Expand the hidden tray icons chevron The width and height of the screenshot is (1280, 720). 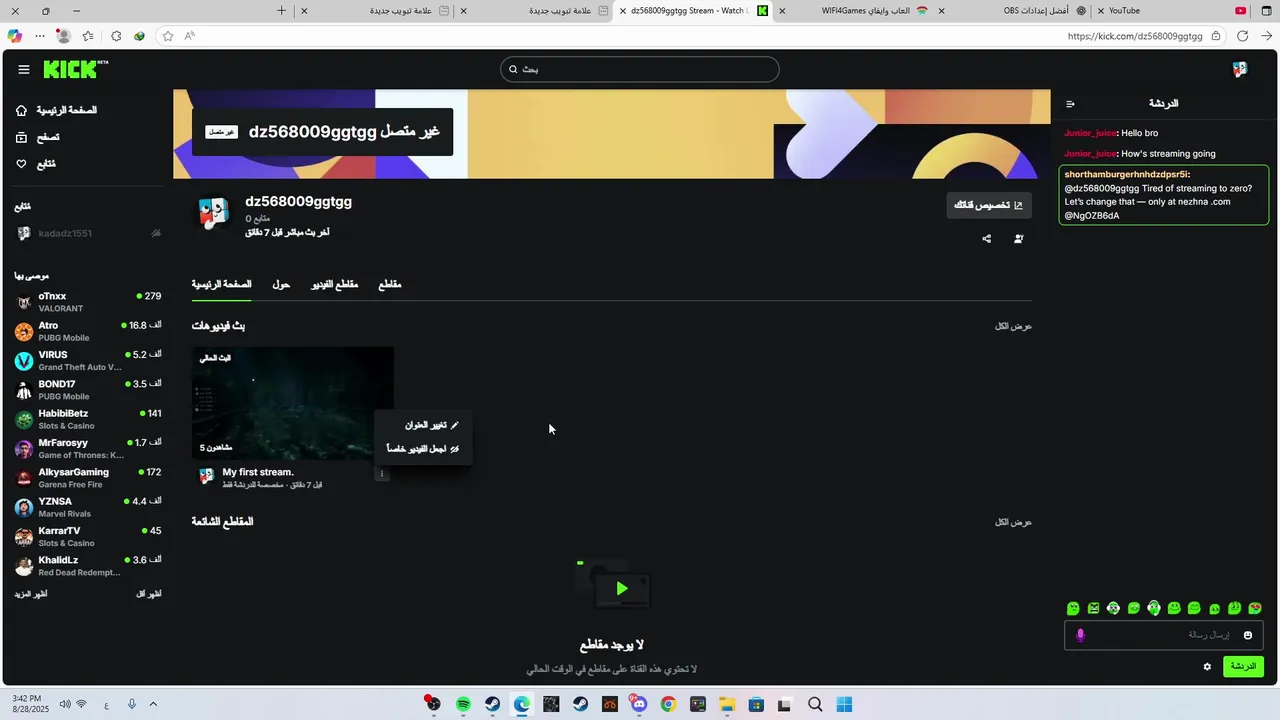(153, 704)
